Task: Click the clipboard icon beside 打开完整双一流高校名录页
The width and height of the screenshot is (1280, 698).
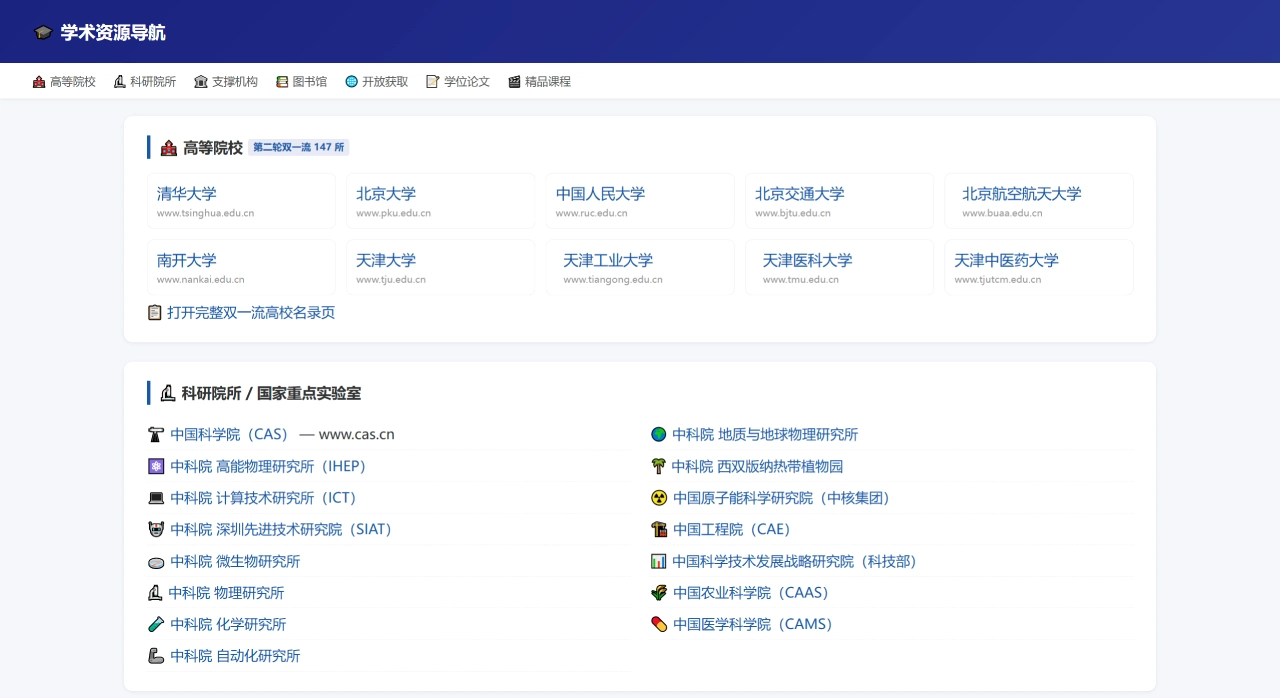Action: (155, 312)
